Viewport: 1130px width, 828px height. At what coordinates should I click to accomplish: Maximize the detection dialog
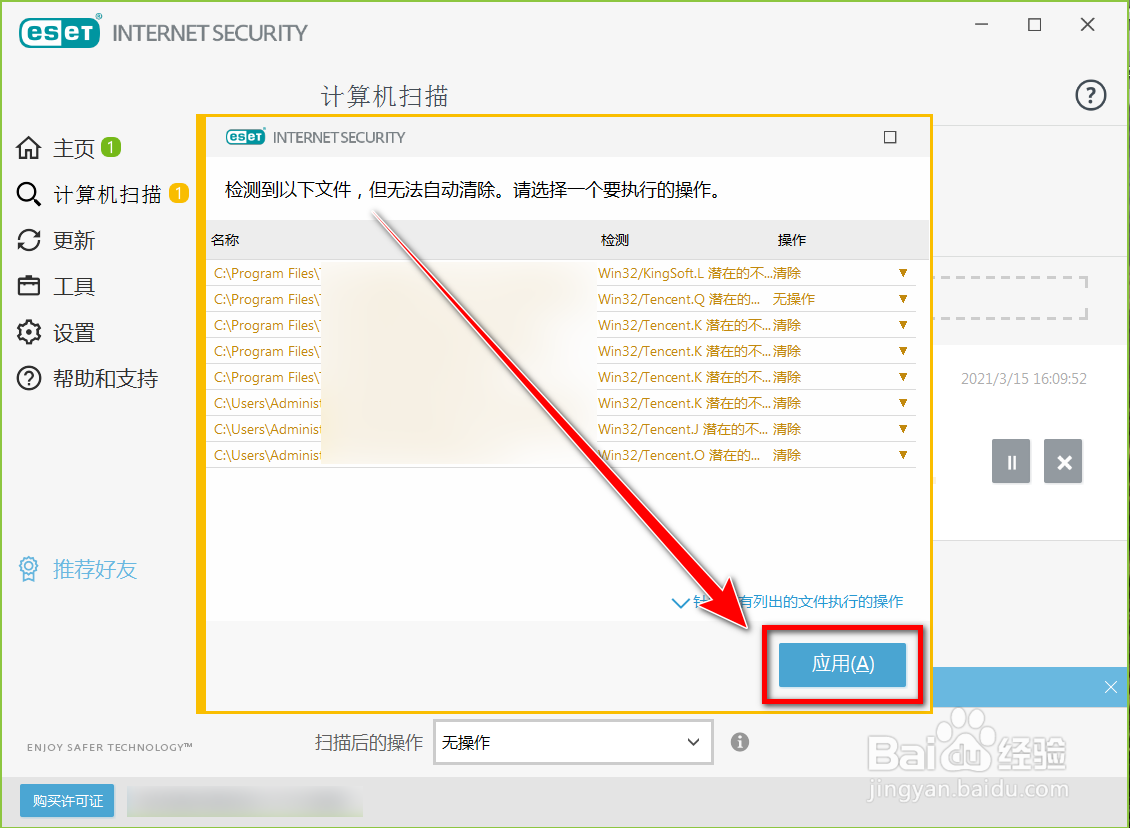pyautogui.click(x=890, y=137)
